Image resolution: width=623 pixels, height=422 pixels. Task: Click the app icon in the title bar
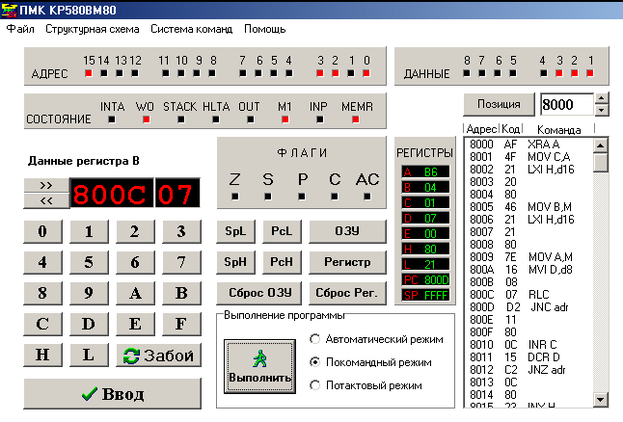coord(11,9)
